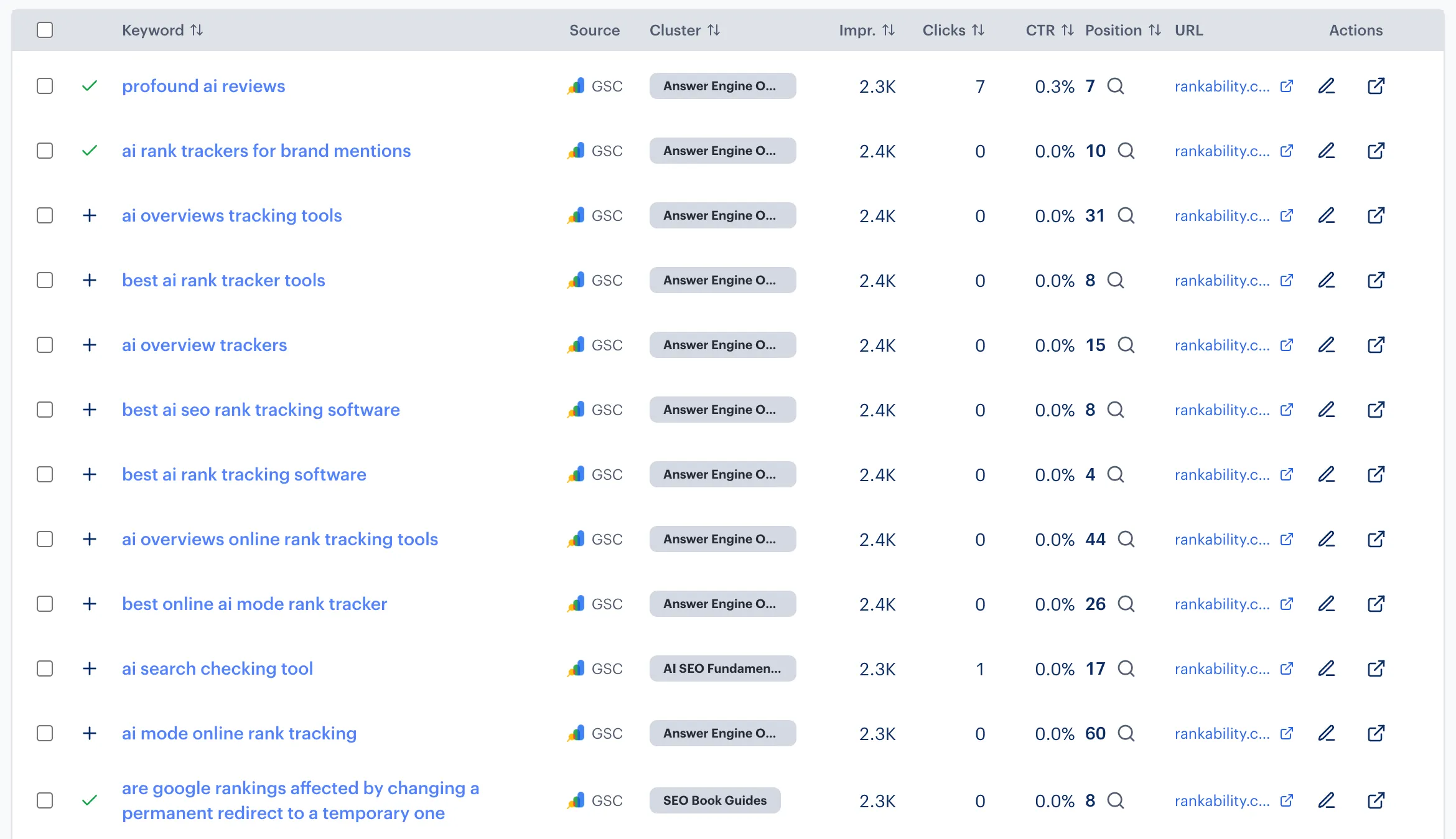Image resolution: width=1456 pixels, height=839 pixels.
Task: Sort by CTR column
Action: point(1050,30)
